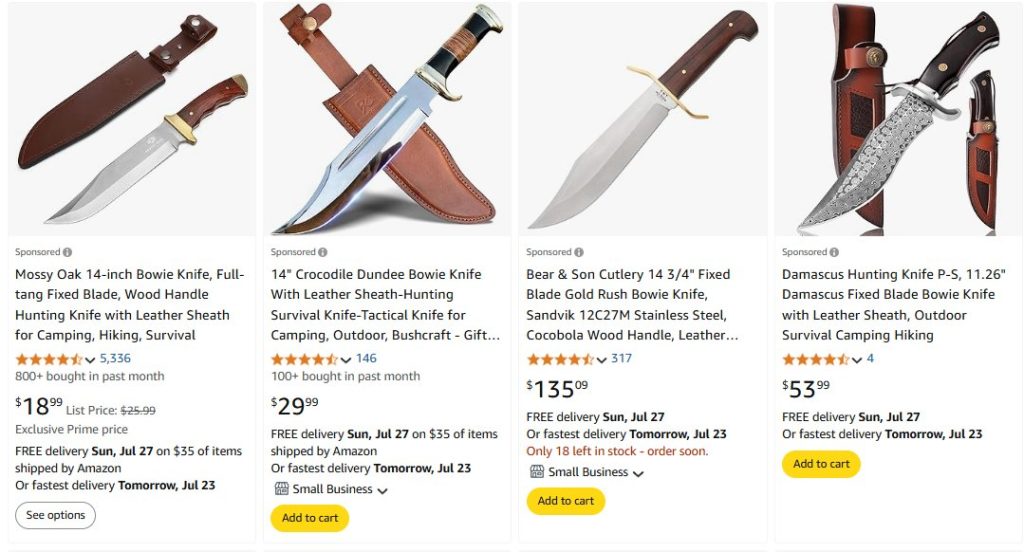Click the Small Business badge icon under Bear & Son knife
The image size is (1024, 552).
point(536,472)
